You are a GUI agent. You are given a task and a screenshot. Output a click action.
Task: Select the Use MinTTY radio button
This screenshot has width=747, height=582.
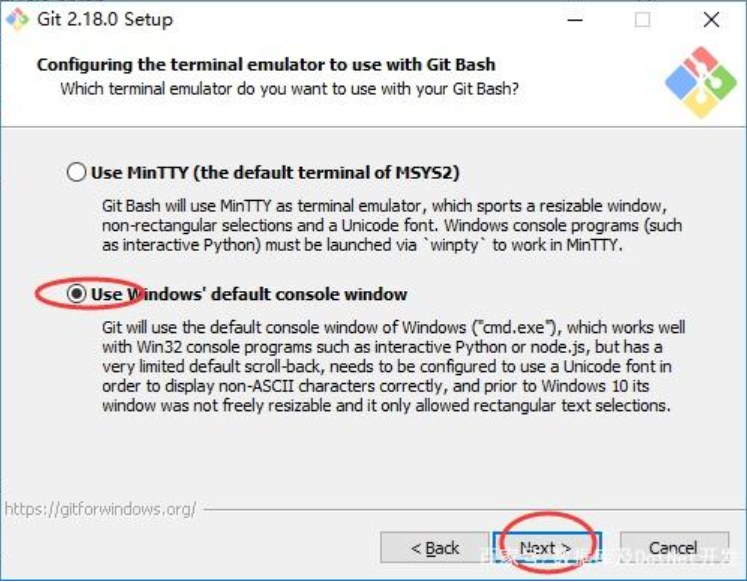(x=76, y=172)
